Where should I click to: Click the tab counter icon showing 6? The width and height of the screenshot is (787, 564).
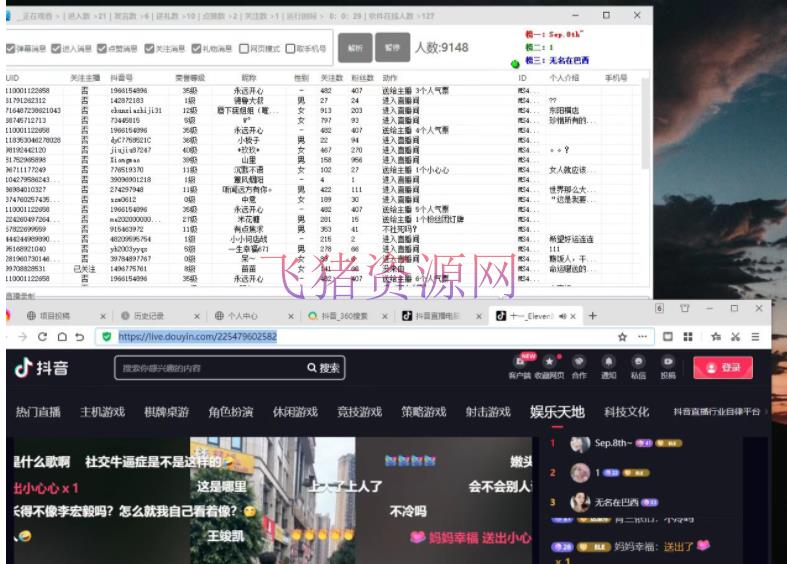[660, 308]
